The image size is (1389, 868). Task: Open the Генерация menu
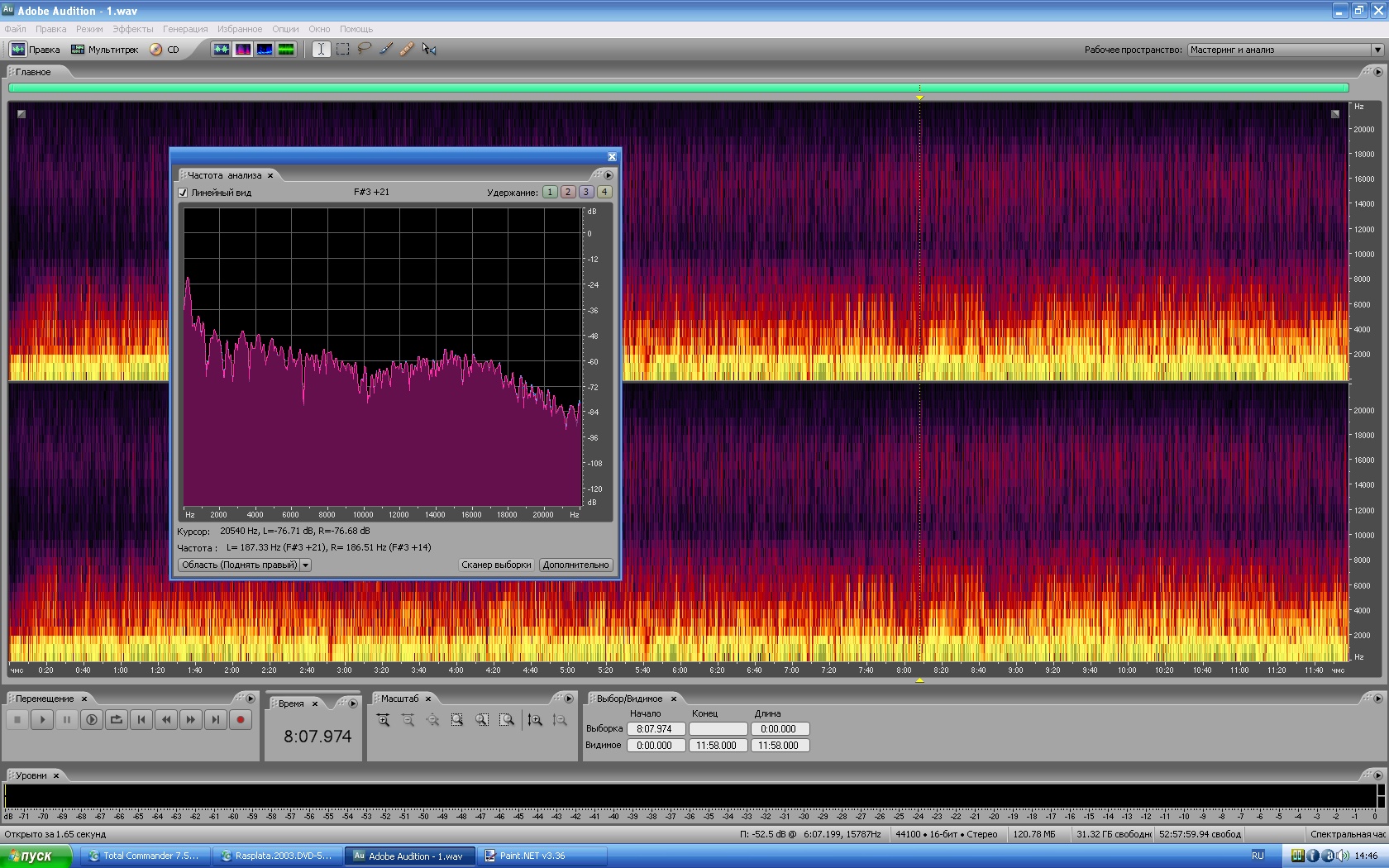click(x=185, y=29)
